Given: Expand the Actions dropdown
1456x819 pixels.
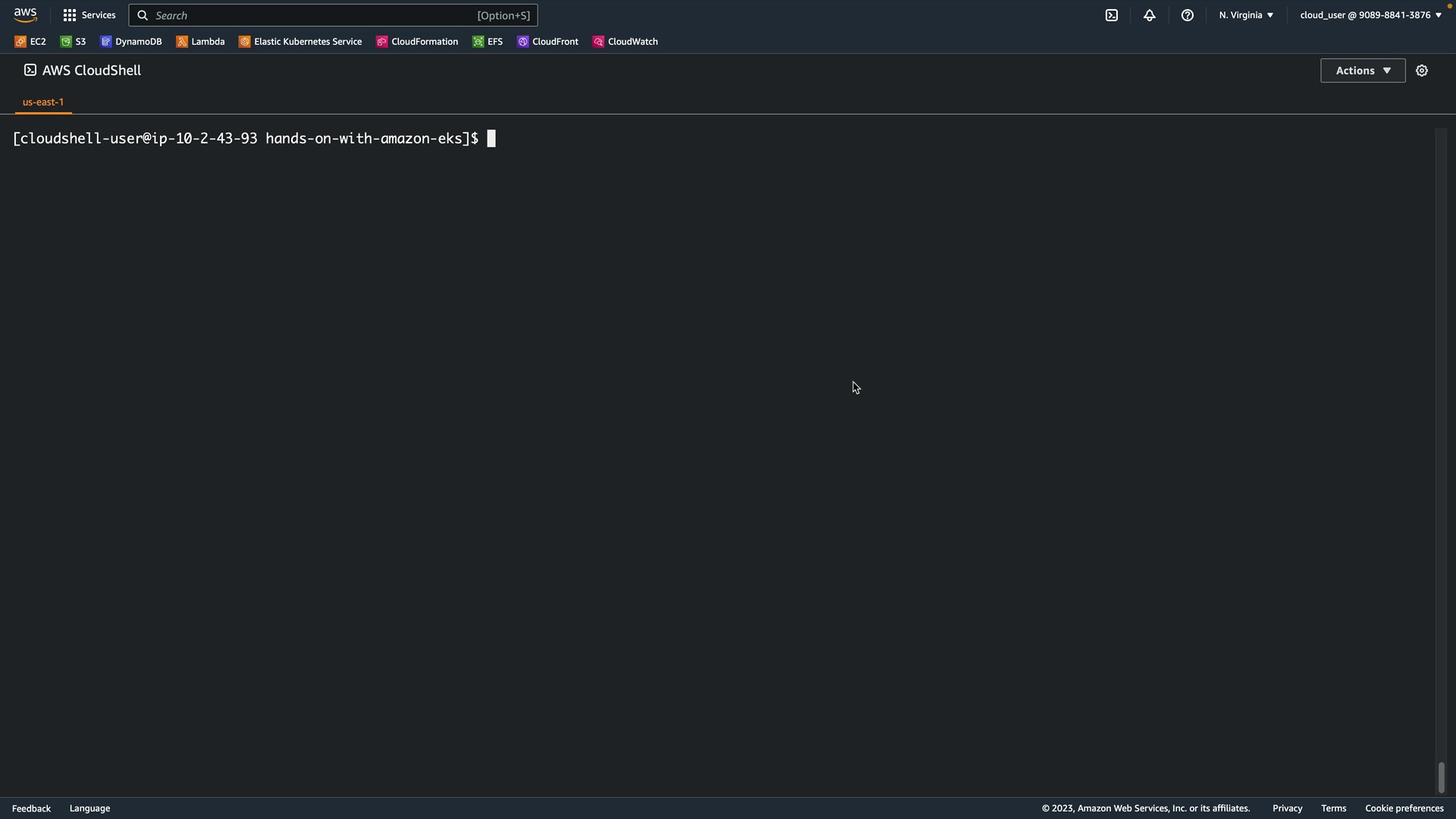Looking at the screenshot, I should (x=1363, y=71).
